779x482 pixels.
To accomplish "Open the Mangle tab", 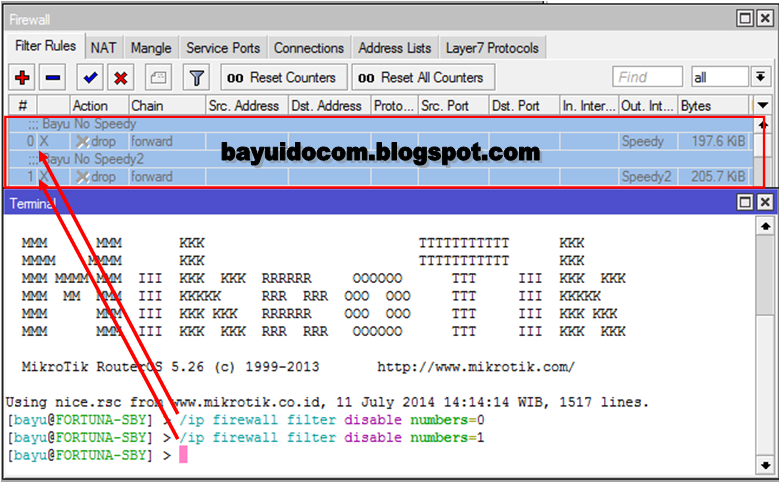I will [x=151, y=48].
